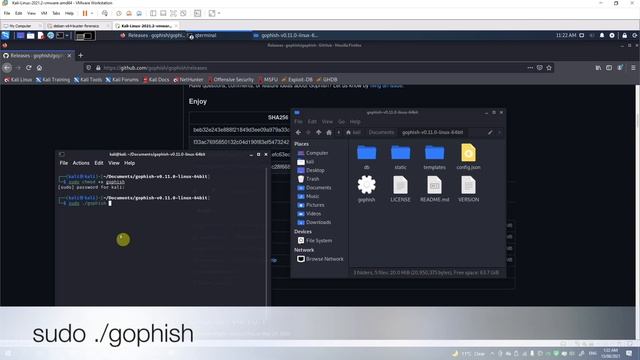Open NetHunter bookmark
The height and width of the screenshot is (360, 640).
188,80
